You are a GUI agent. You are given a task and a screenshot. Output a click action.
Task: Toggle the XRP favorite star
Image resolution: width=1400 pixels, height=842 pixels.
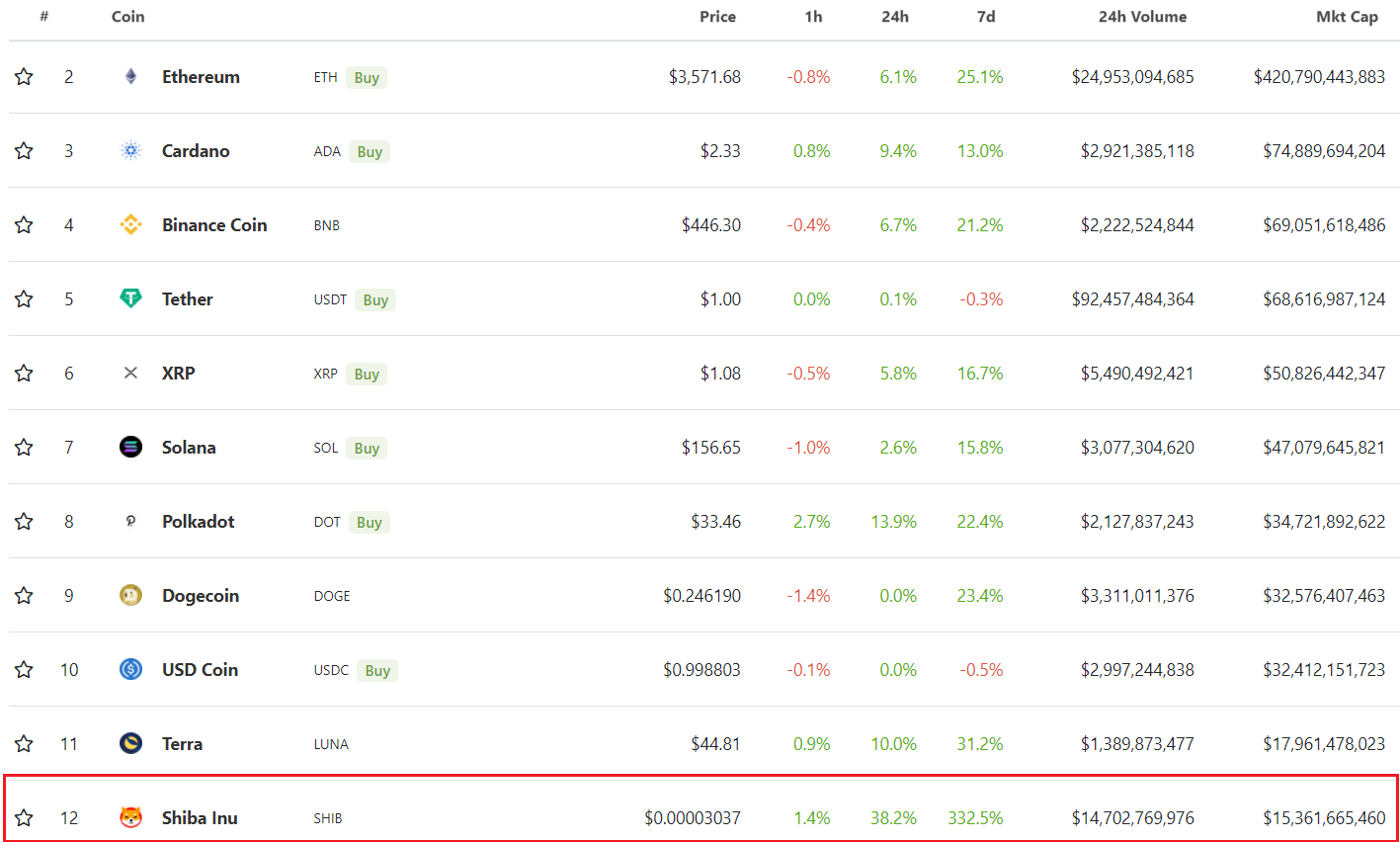[x=24, y=374]
